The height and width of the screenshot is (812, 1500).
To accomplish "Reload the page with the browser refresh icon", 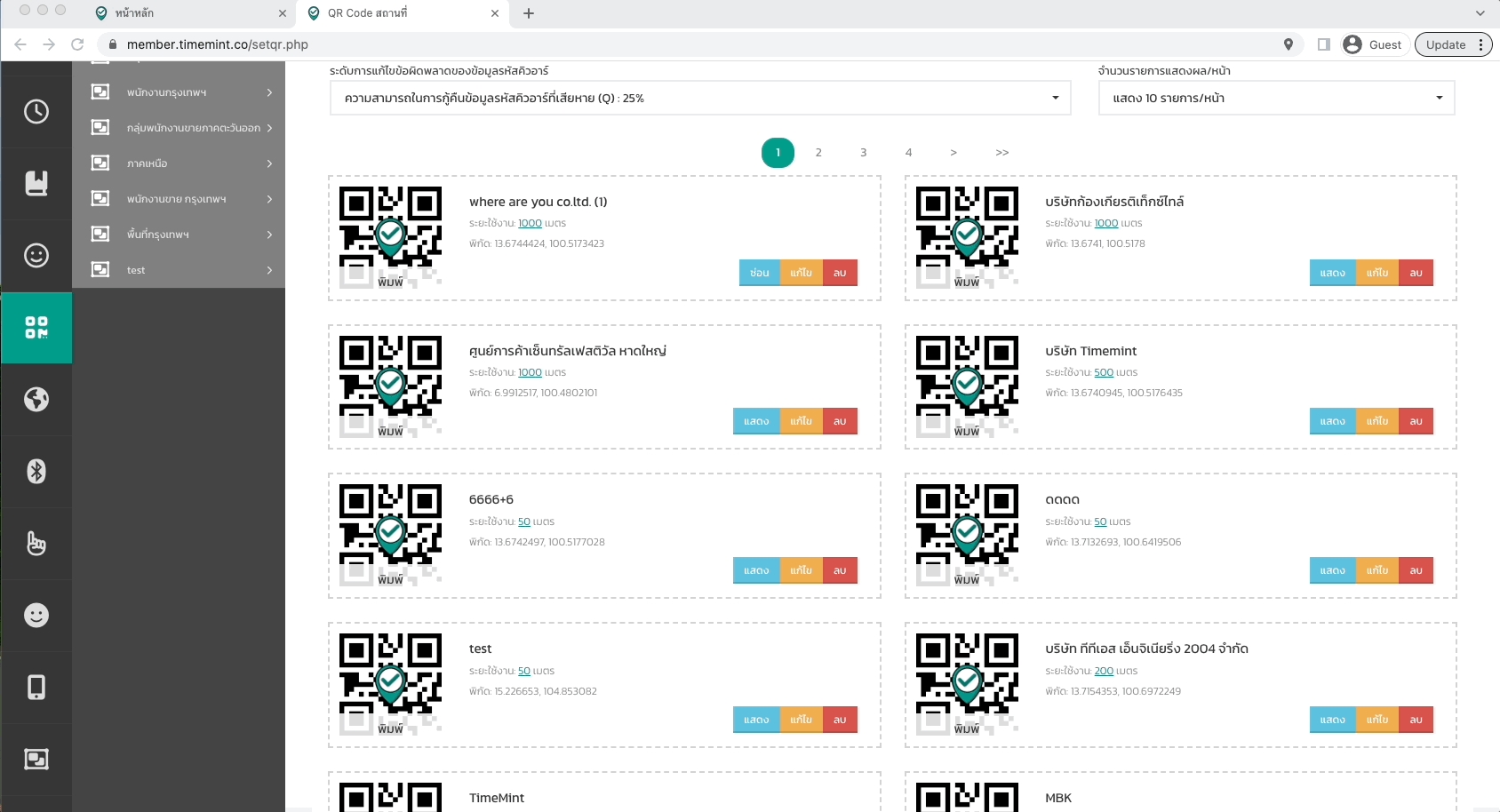I will point(77,44).
